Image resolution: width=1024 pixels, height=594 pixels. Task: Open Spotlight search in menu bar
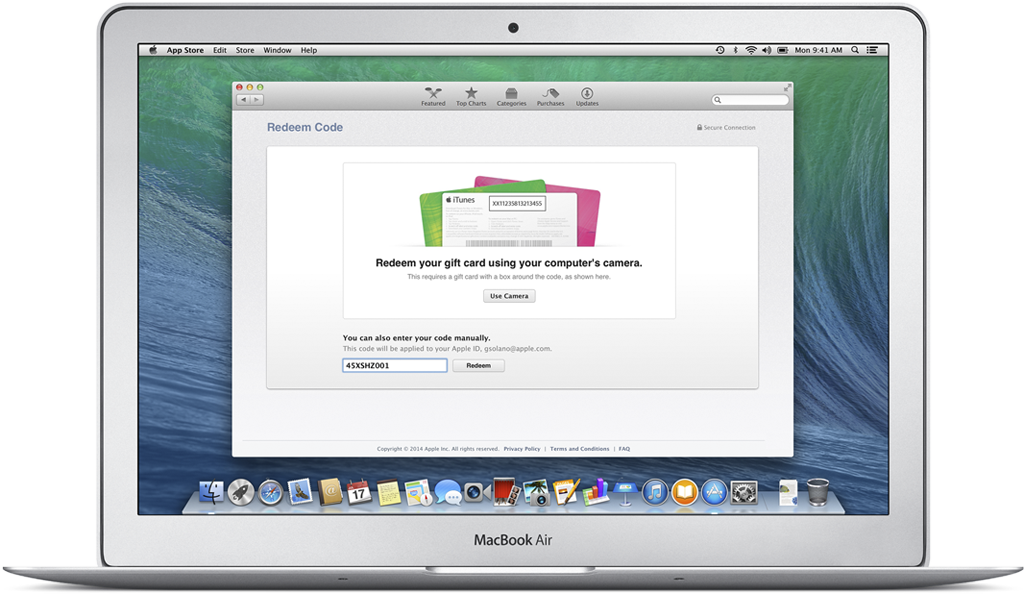855,50
